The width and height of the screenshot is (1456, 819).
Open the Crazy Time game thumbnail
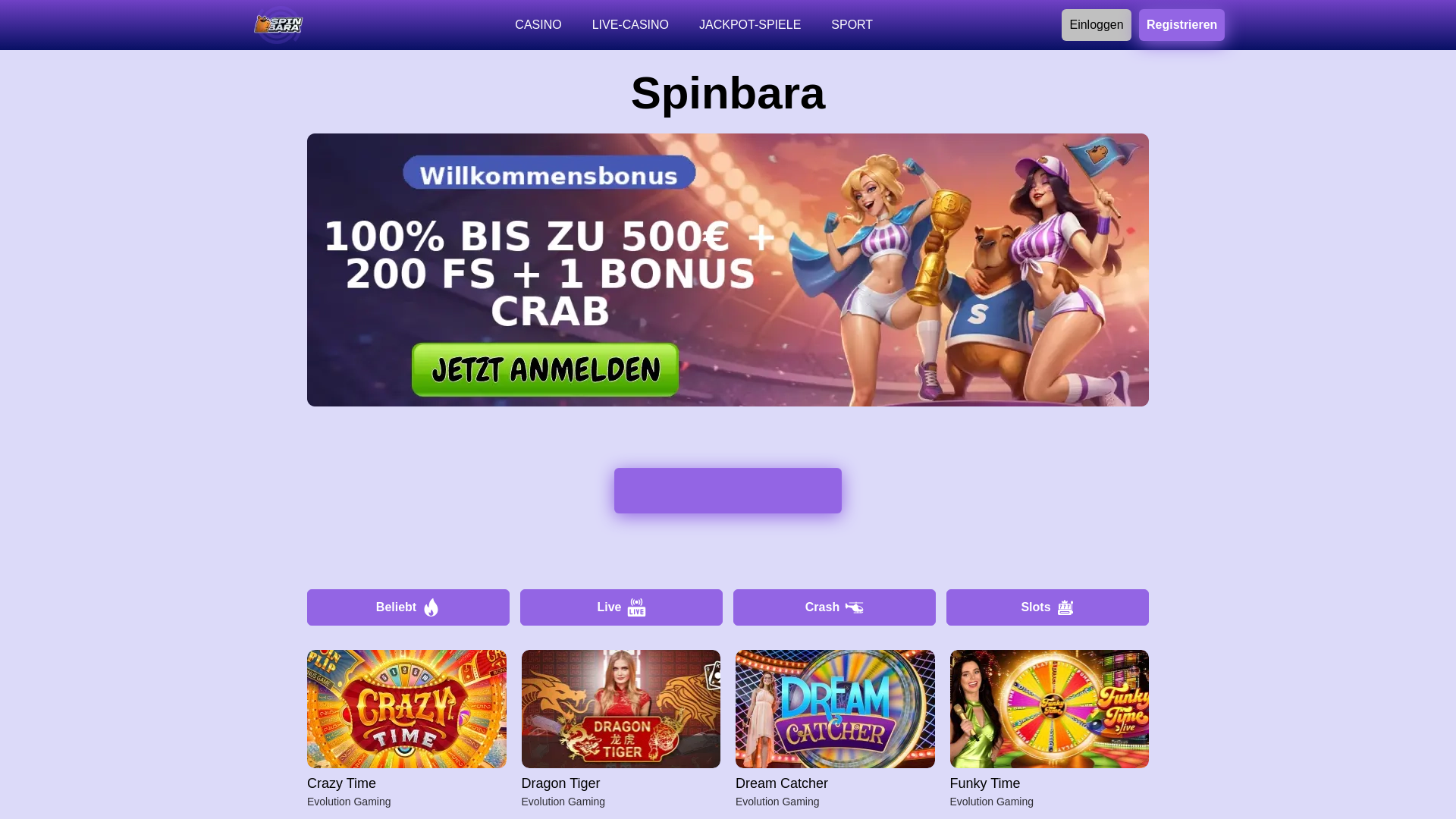click(406, 709)
